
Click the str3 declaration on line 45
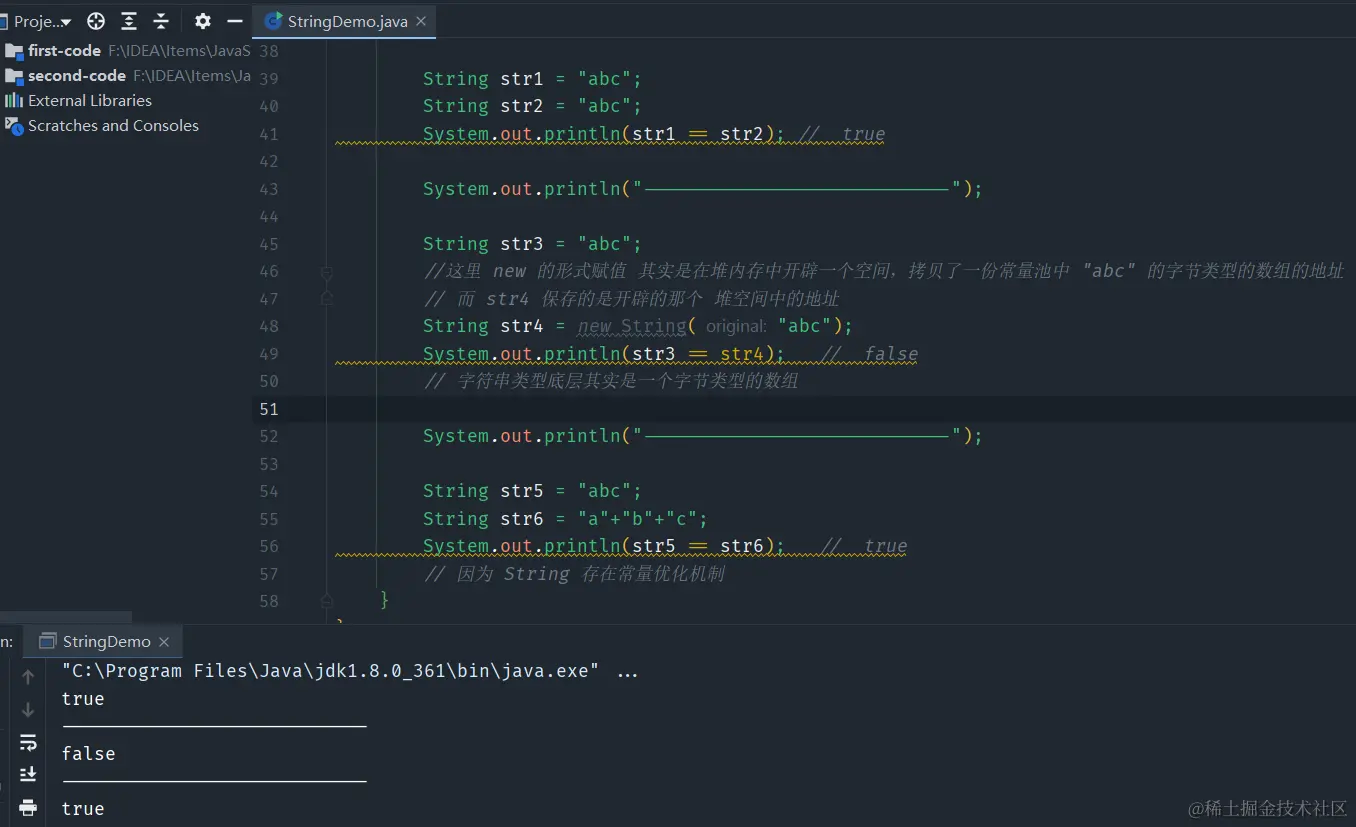pos(532,244)
